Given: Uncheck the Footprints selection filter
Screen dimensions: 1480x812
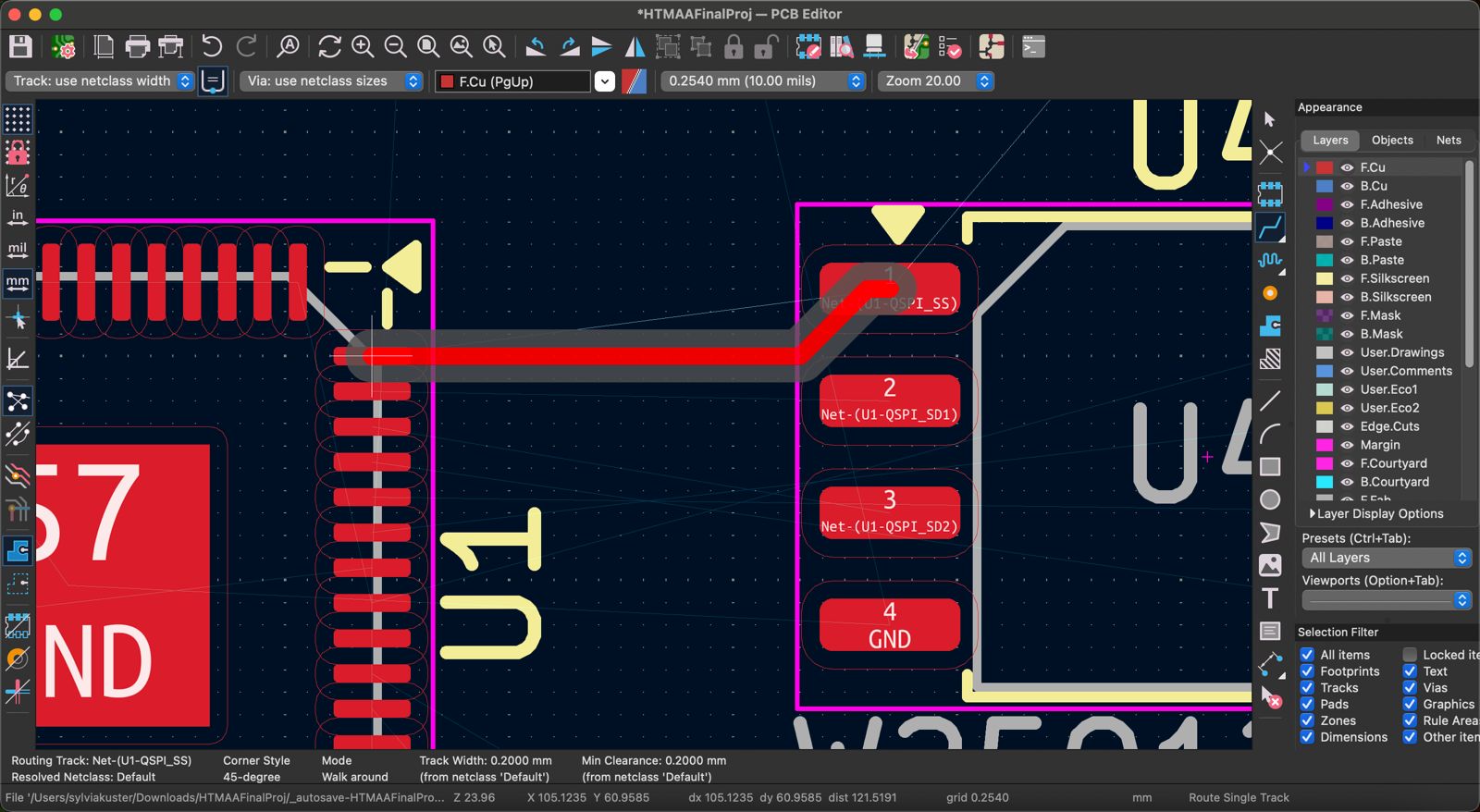Looking at the screenshot, I should point(1307,671).
